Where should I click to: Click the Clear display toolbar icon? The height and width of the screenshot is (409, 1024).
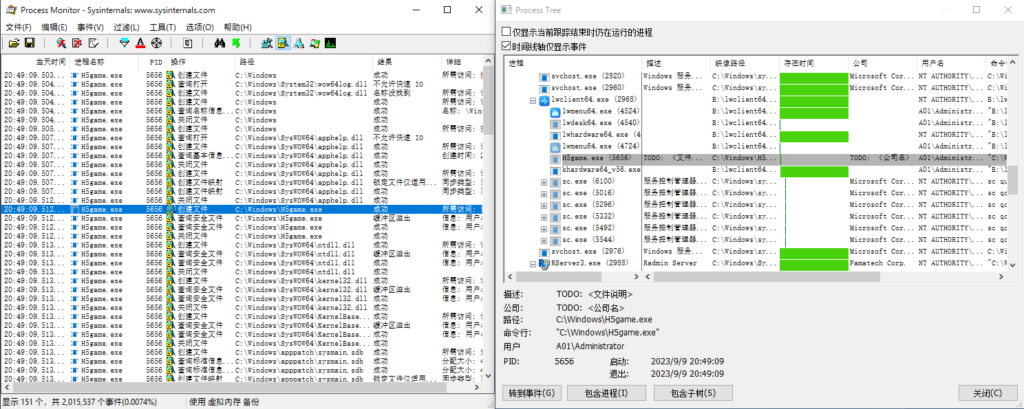click(93, 43)
